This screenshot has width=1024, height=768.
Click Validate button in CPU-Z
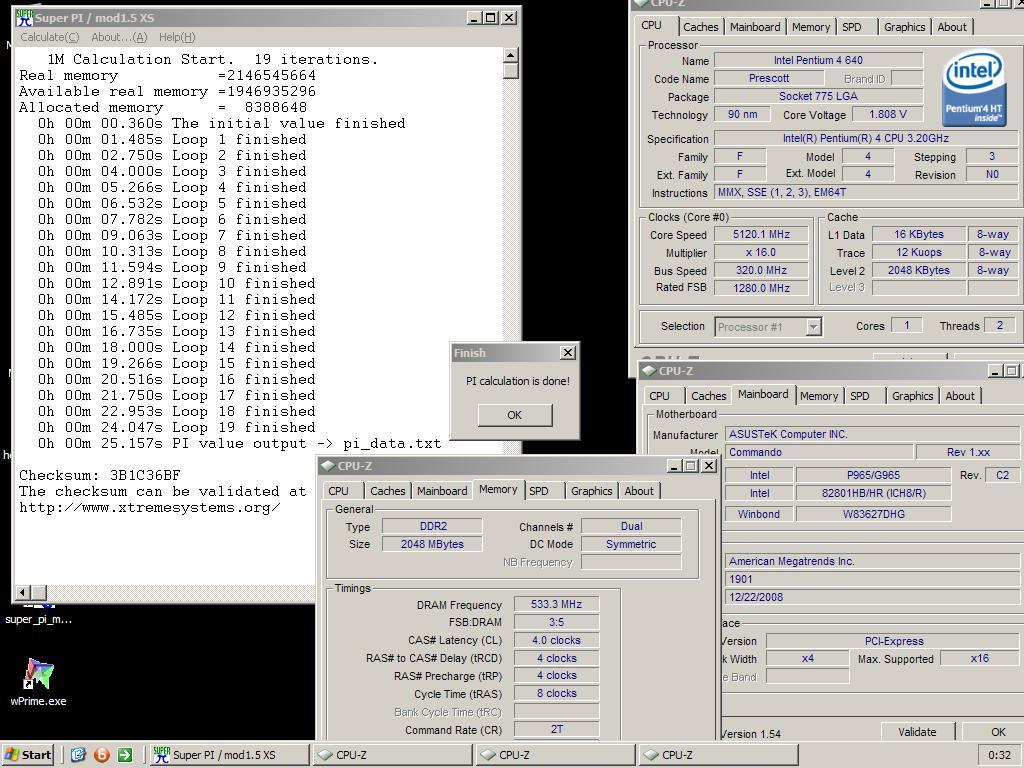point(917,731)
